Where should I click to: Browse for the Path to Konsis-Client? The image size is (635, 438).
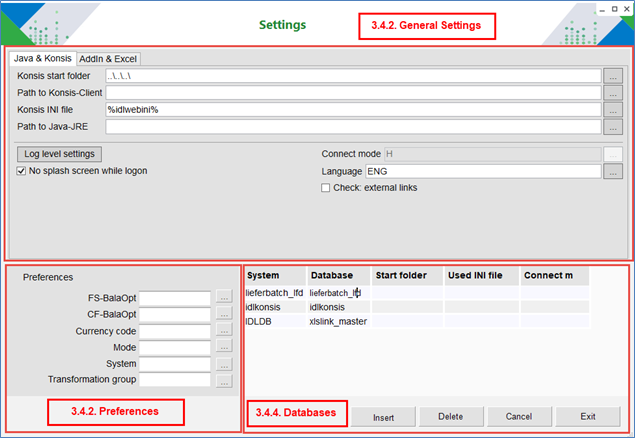613,93
